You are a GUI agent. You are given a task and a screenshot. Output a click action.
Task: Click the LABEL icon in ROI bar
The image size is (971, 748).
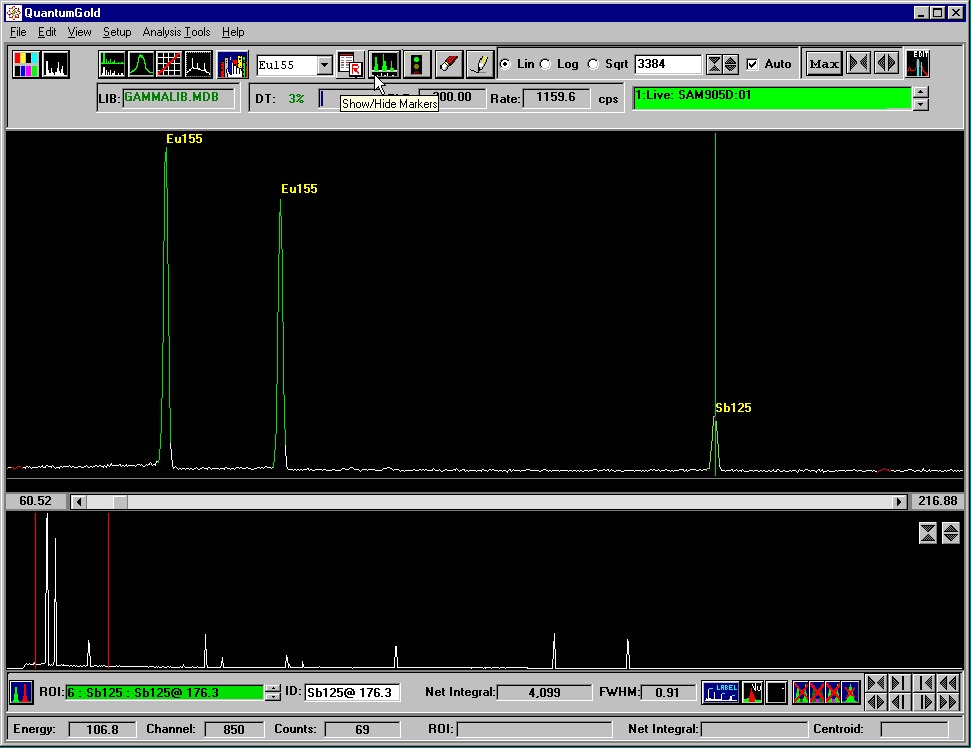[x=721, y=692]
